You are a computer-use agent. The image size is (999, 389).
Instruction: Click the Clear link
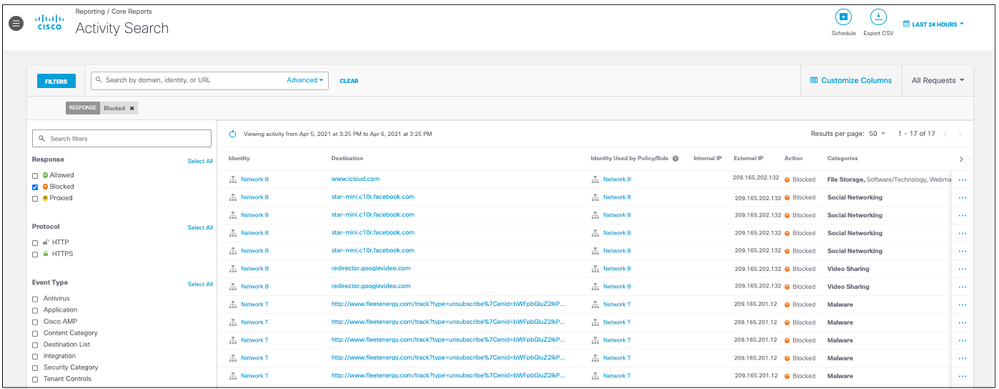coord(349,81)
